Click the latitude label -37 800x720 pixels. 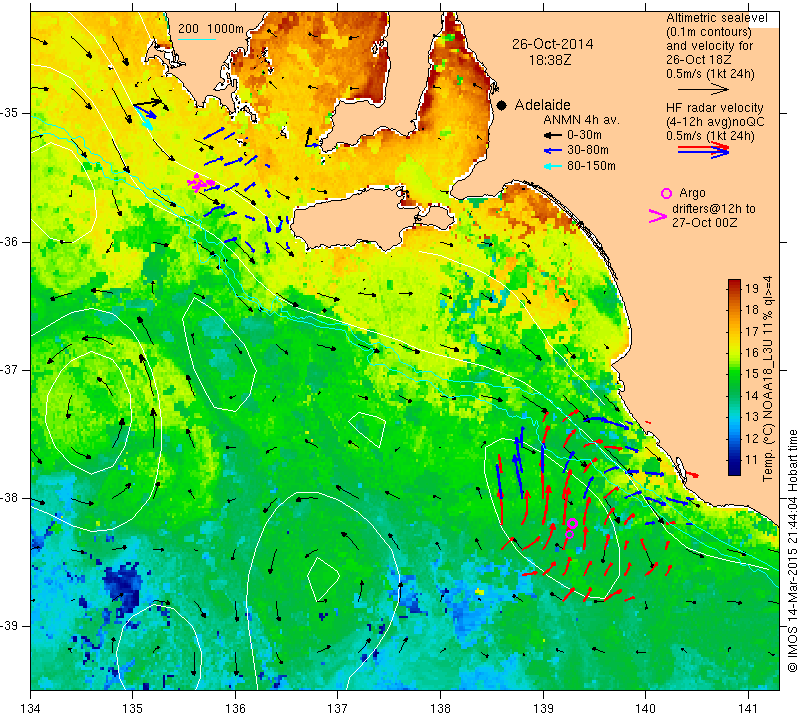click(x=9, y=369)
